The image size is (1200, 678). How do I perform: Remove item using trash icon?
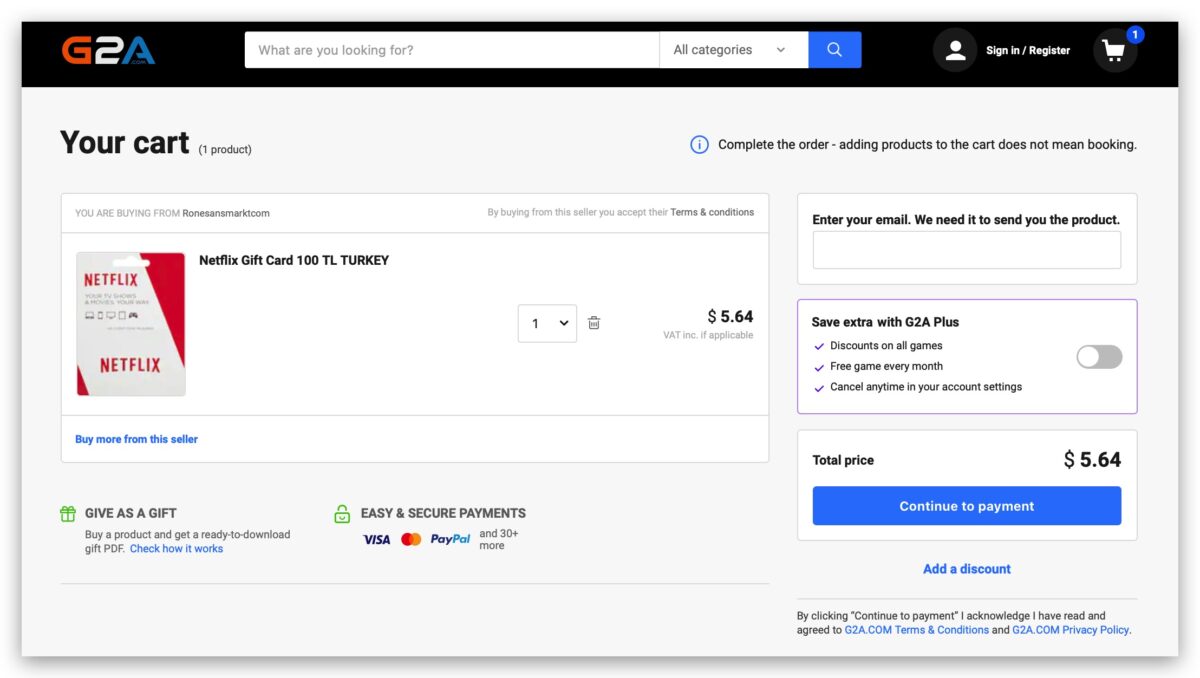click(594, 323)
